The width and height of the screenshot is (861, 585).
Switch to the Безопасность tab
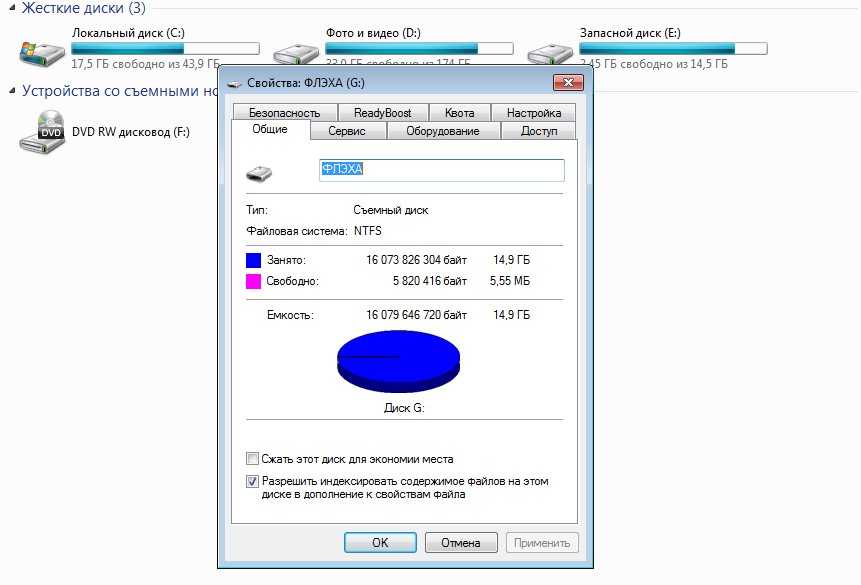(x=284, y=113)
